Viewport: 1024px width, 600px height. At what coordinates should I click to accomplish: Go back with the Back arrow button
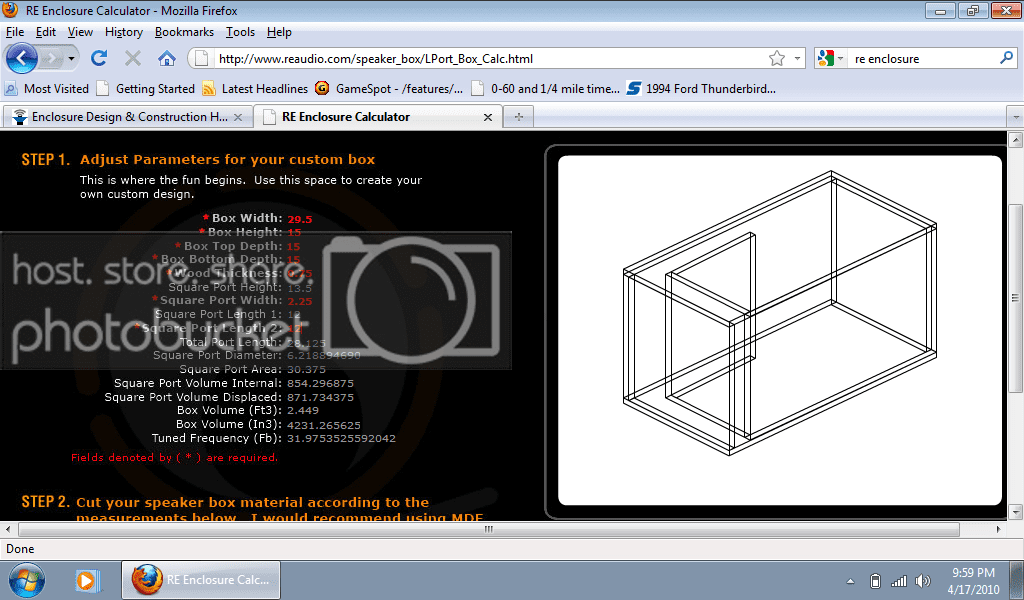pos(22,59)
